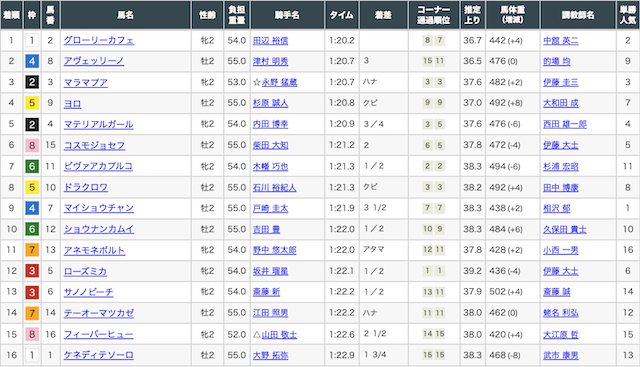Select jockey 柴田 大知
The height and width of the screenshot is (367, 640).
pyautogui.click(x=270, y=145)
